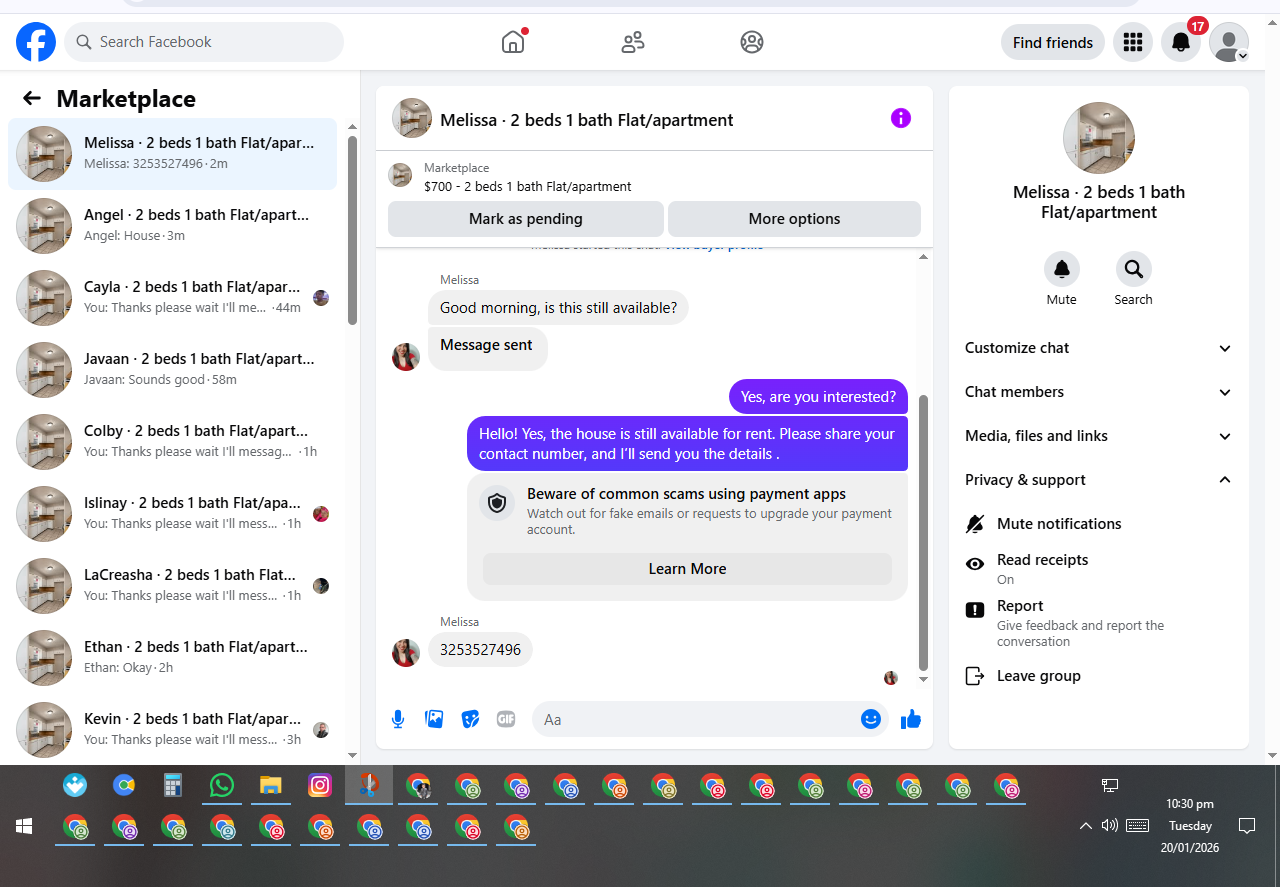Open the Windows notification center icon
1280x887 pixels.
point(1247,826)
